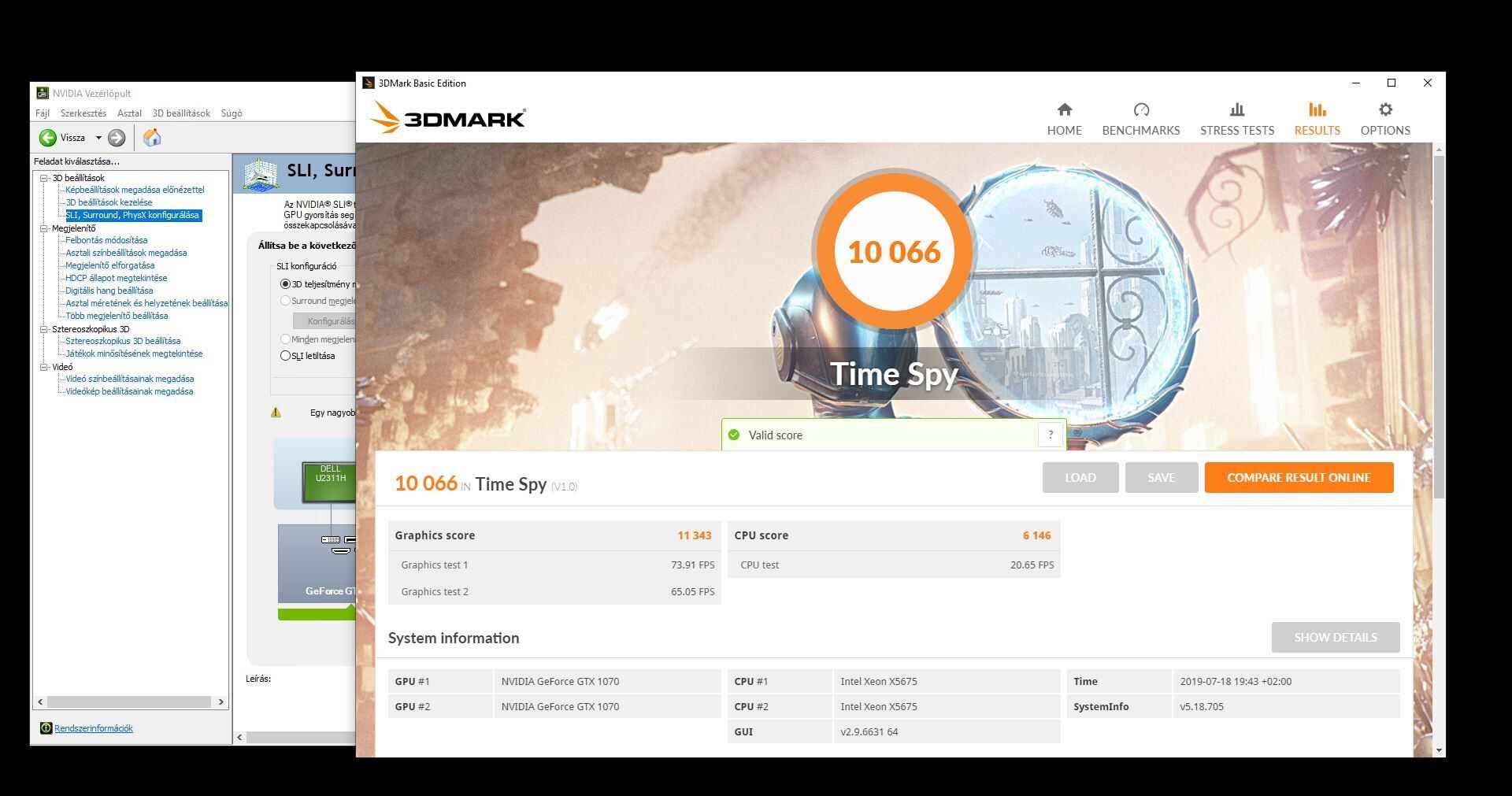Open the Fájl menu
Screen dimensions: 1512x796
point(43,113)
